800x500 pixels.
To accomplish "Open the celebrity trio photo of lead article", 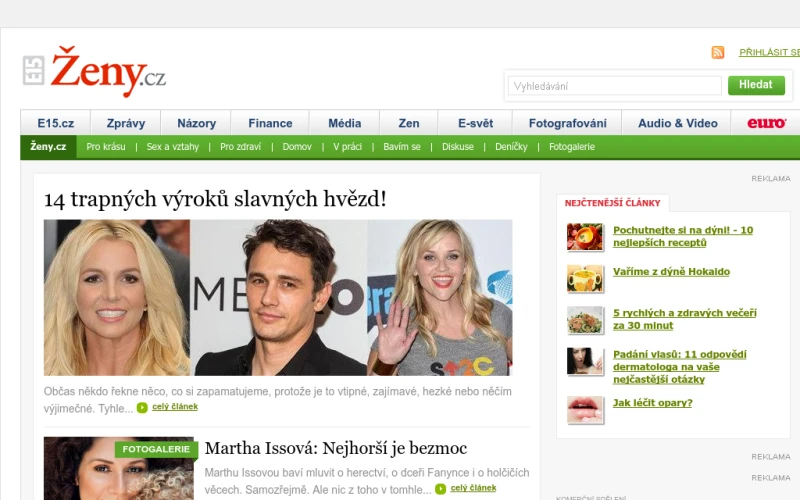I will click(278, 297).
